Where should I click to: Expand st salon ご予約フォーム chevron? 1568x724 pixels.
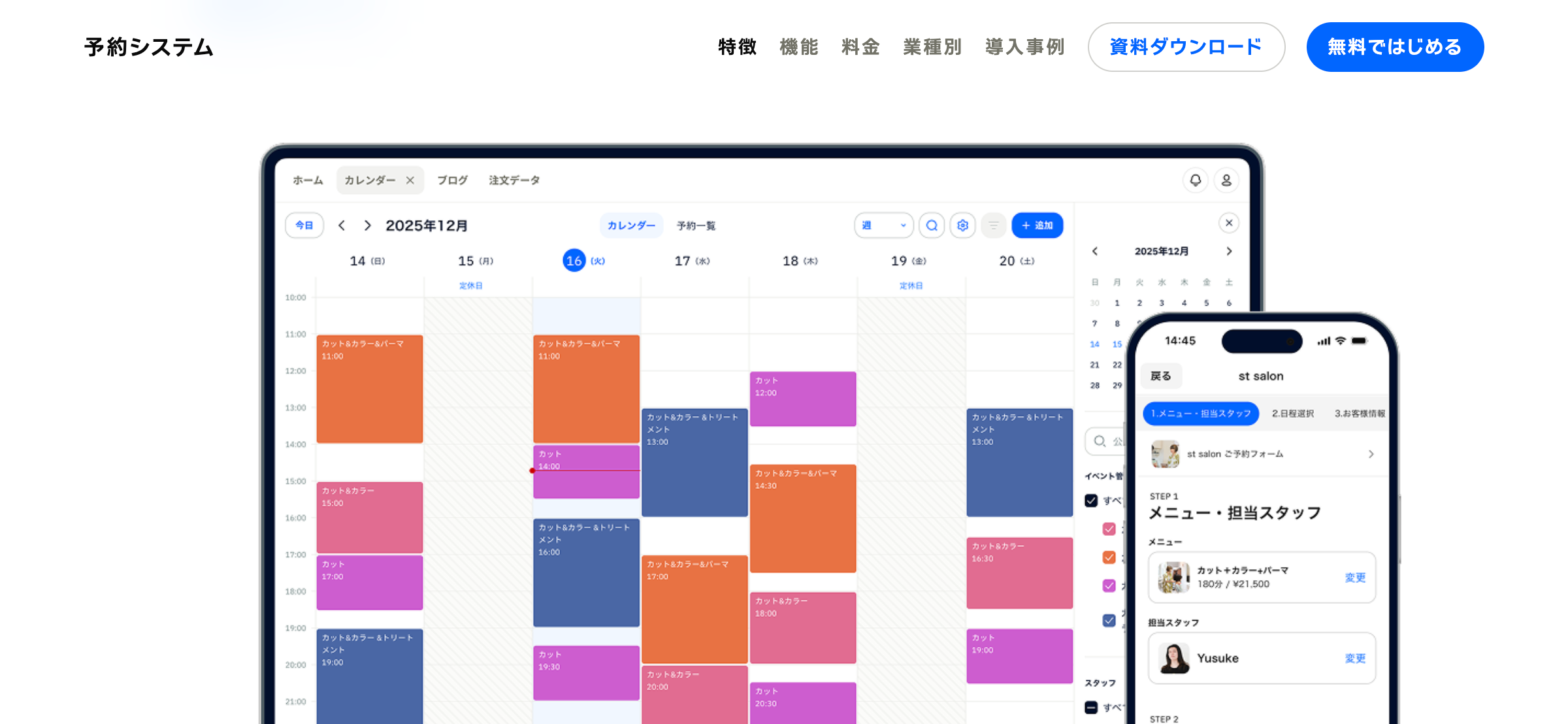(1371, 454)
